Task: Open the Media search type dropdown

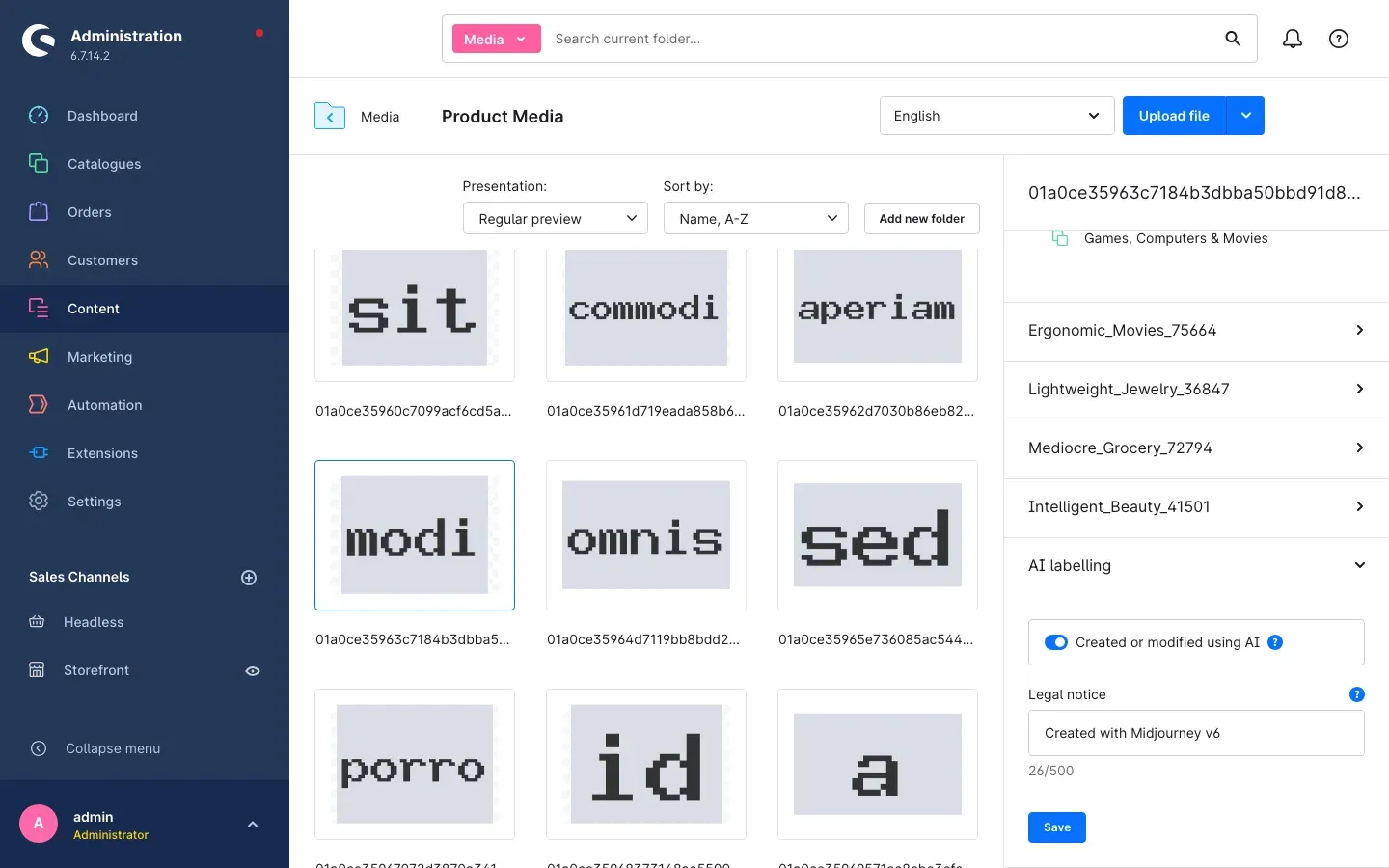Action: click(497, 40)
